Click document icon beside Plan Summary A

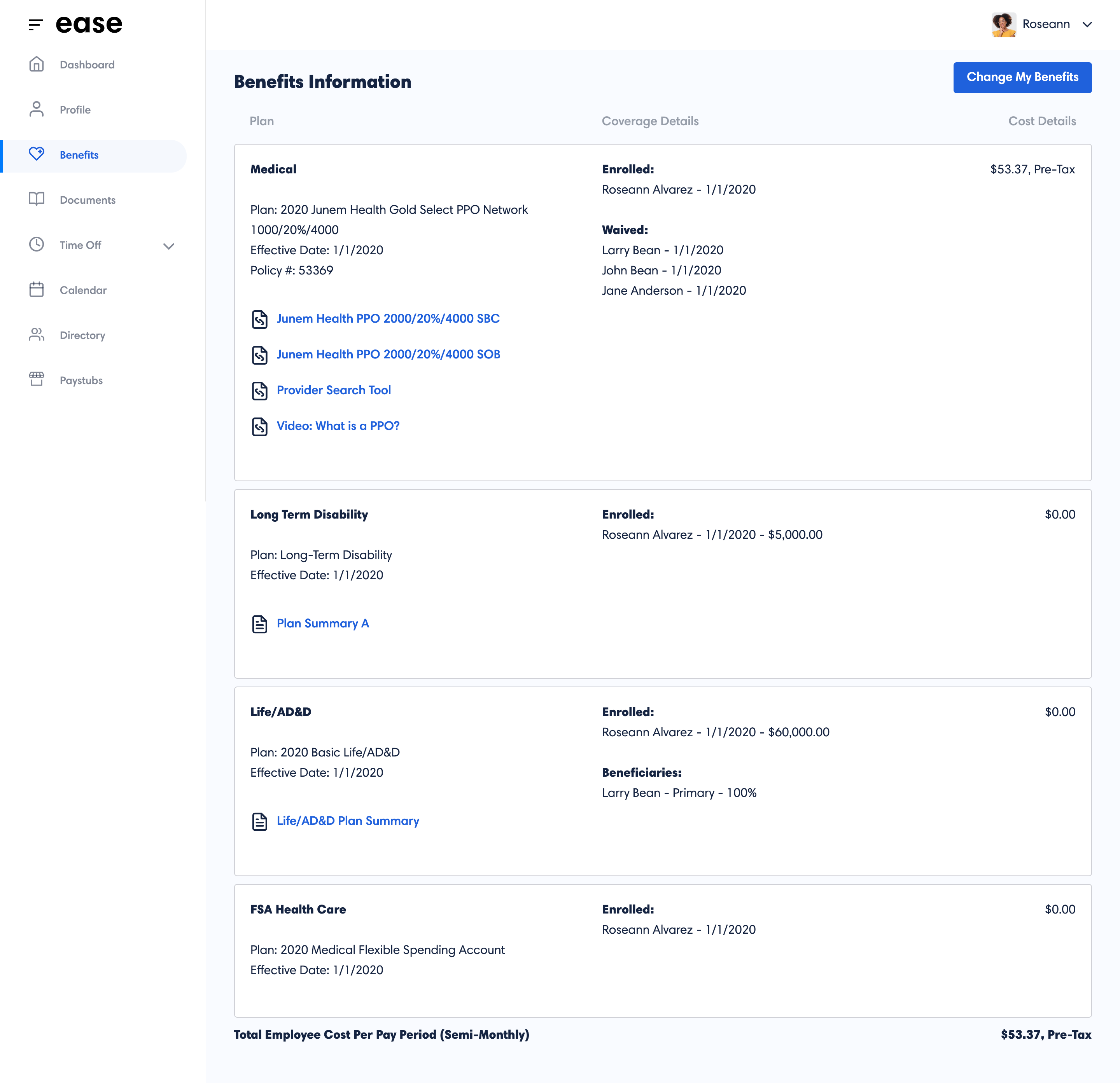pyautogui.click(x=259, y=624)
